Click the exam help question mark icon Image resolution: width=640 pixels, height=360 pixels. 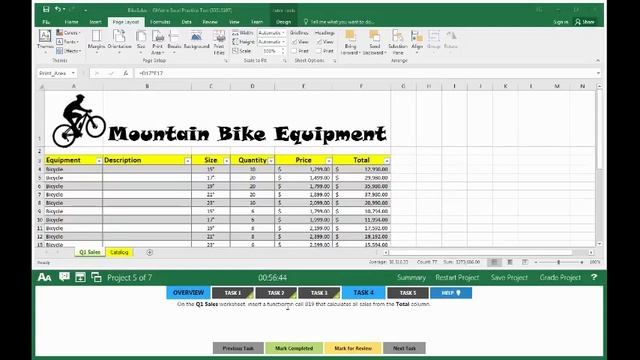click(594, 277)
